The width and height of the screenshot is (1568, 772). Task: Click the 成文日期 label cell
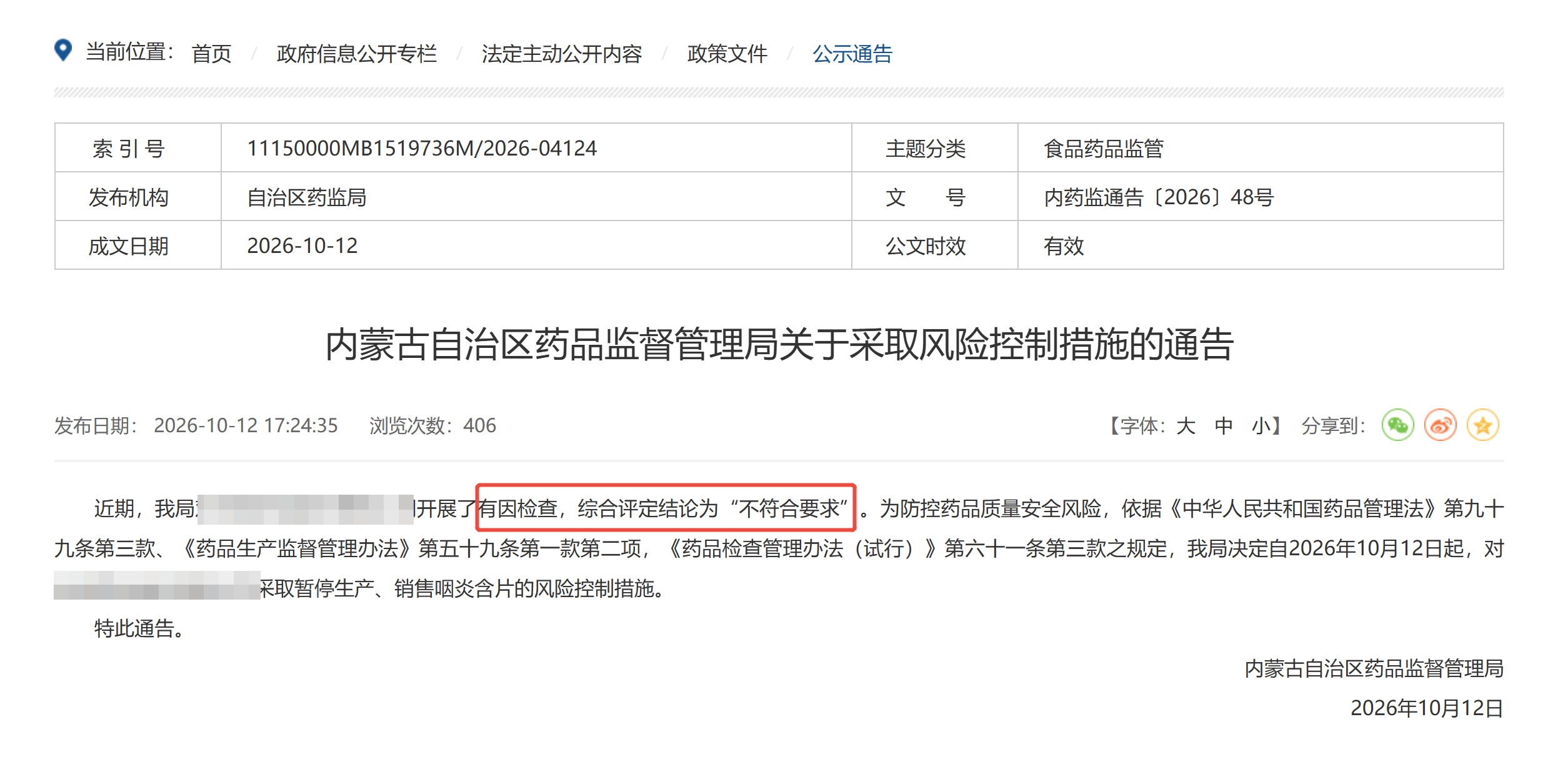coord(138,245)
